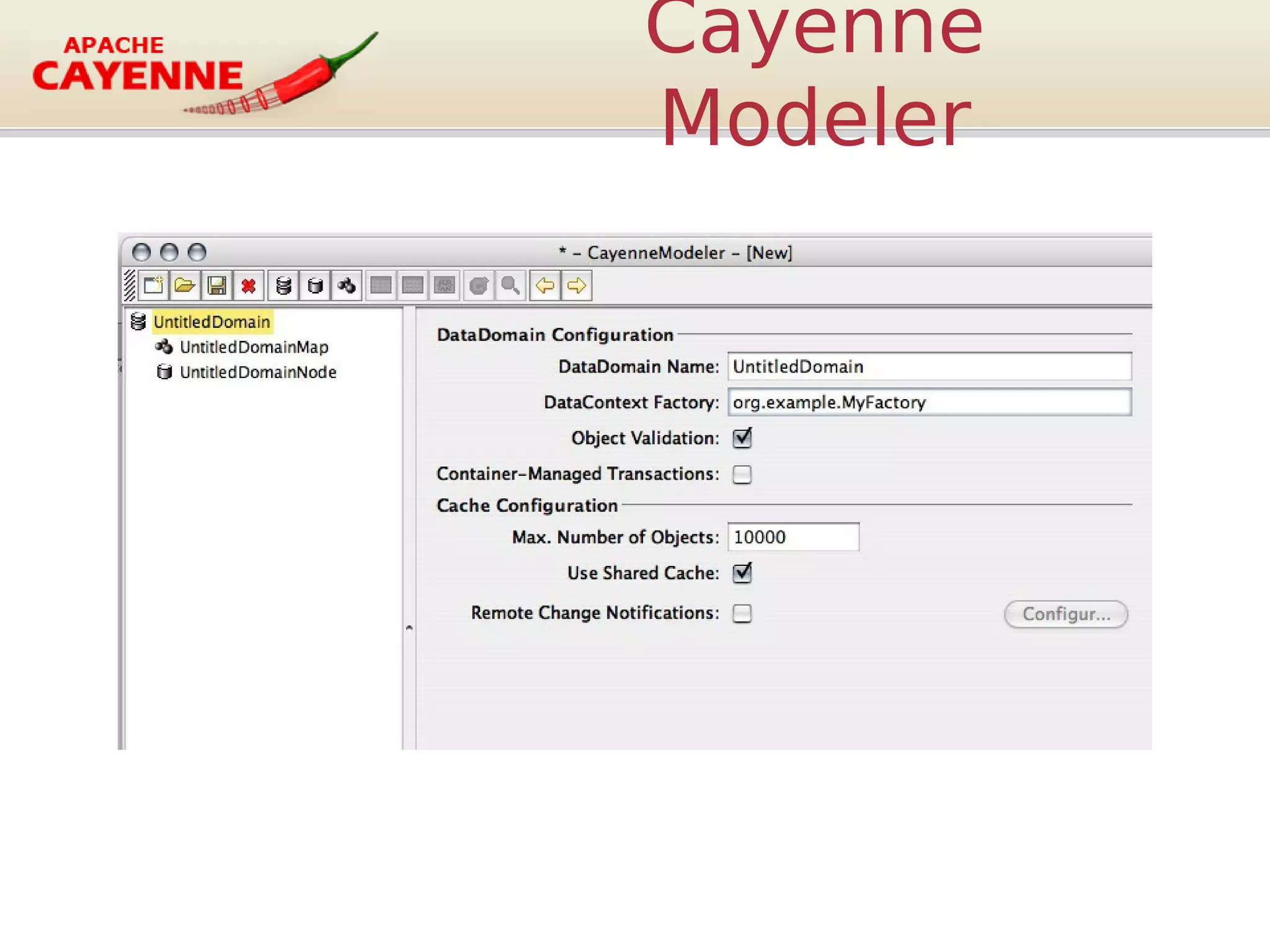
Task: Click the disabled Create ObjEntity icon
Action: 412,286
